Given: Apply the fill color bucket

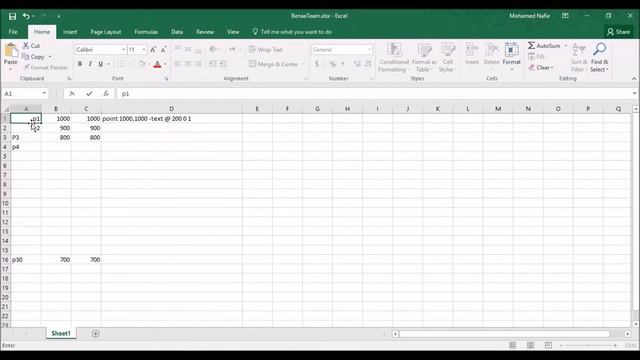Looking at the screenshot, I should pyautogui.click(x=142, y=64).
